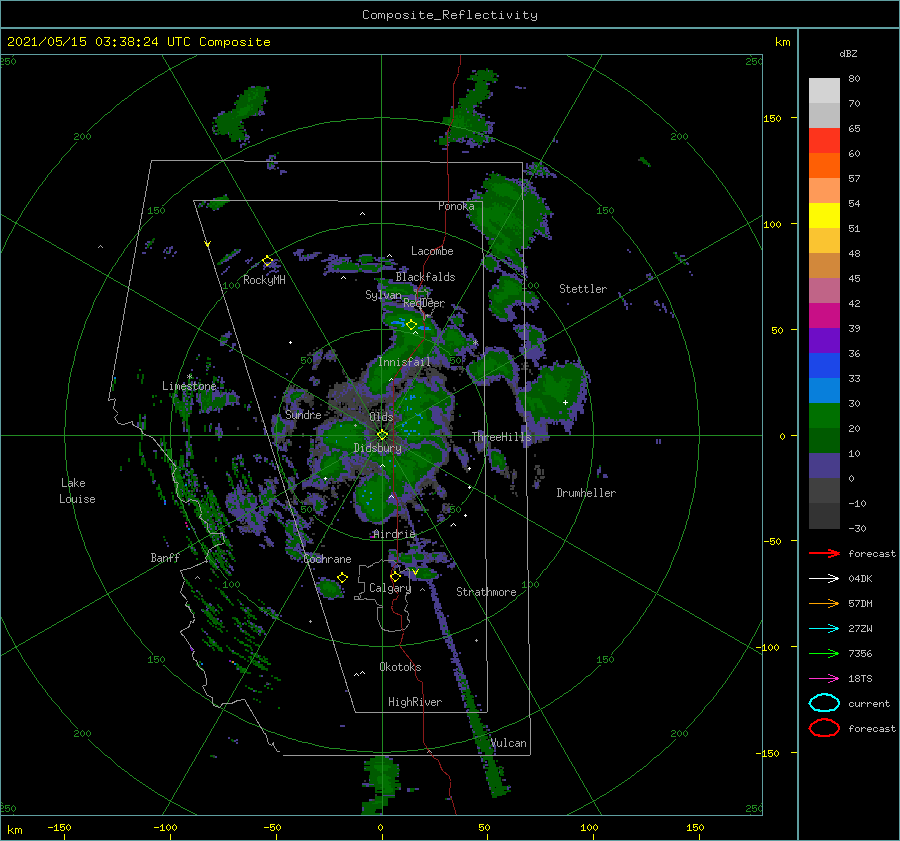Image resolution: width=900 pixels, height=841 pixels.
Task: Click the yellow diamond marker near RockyMH
Action: click(x=267, y=261)
